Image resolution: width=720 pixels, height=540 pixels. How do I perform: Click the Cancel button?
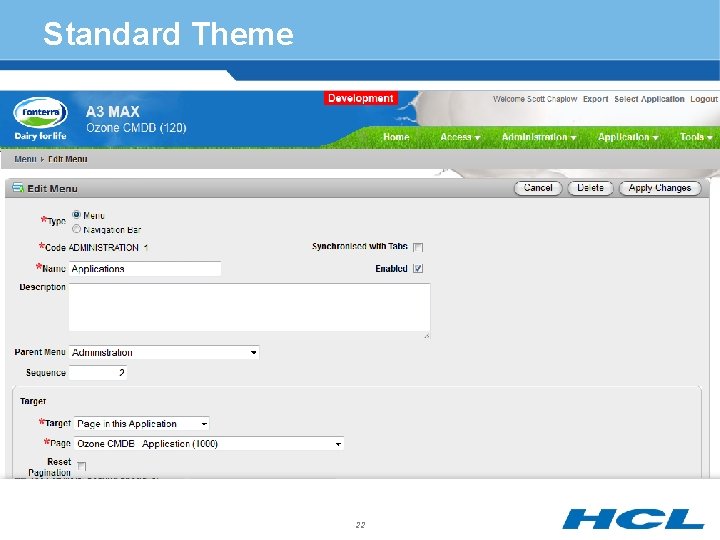[x=538, y=188]
